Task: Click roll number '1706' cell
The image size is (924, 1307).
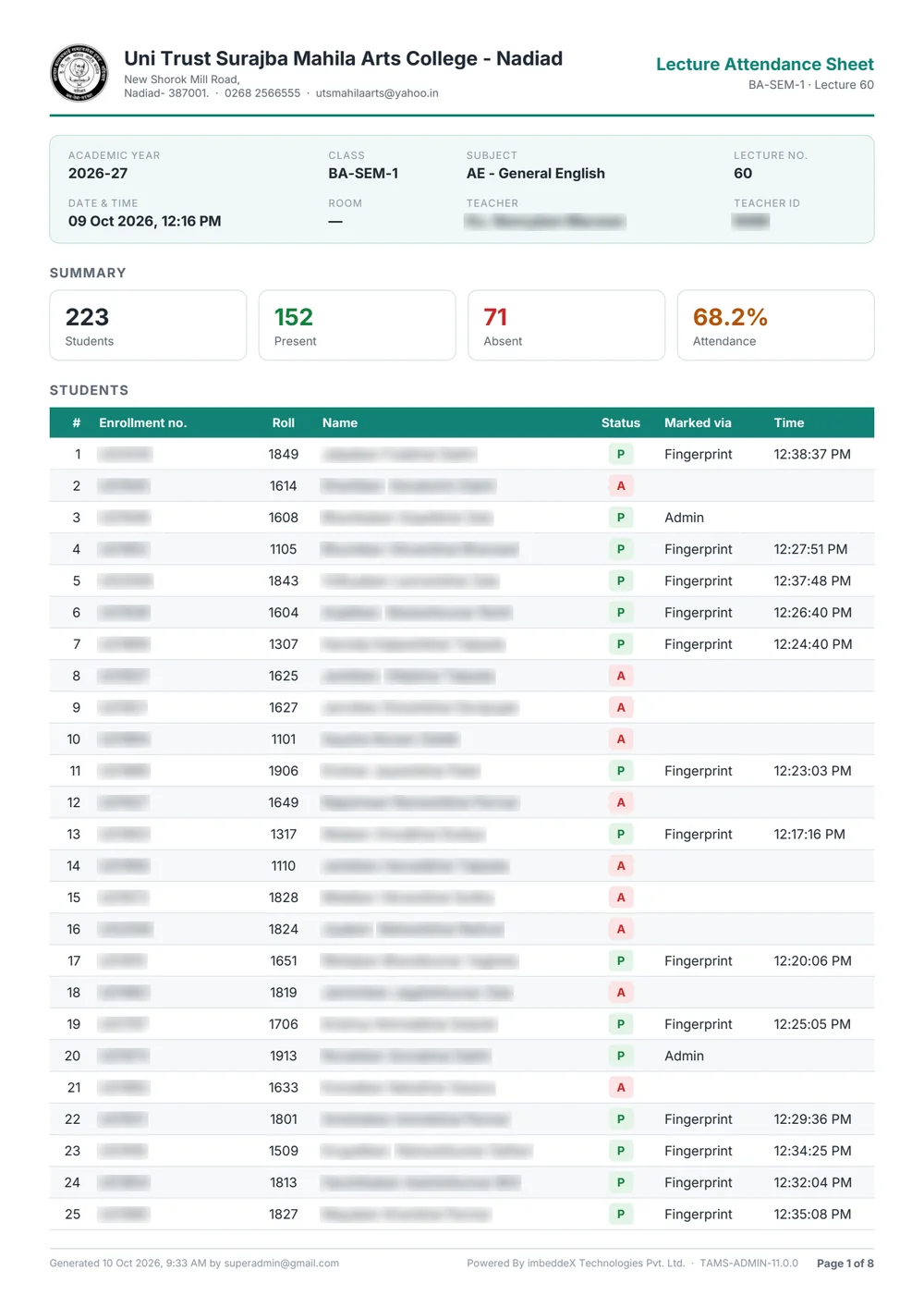Action: [x=284, y=1024]
